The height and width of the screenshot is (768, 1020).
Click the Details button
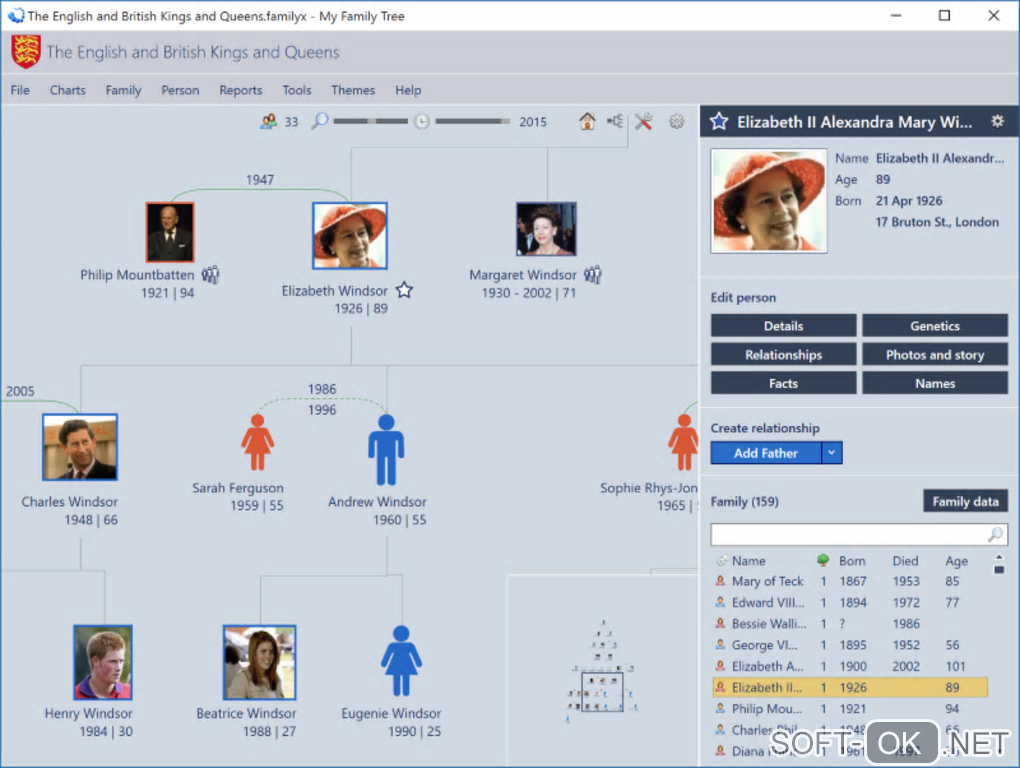coord(783,326)
